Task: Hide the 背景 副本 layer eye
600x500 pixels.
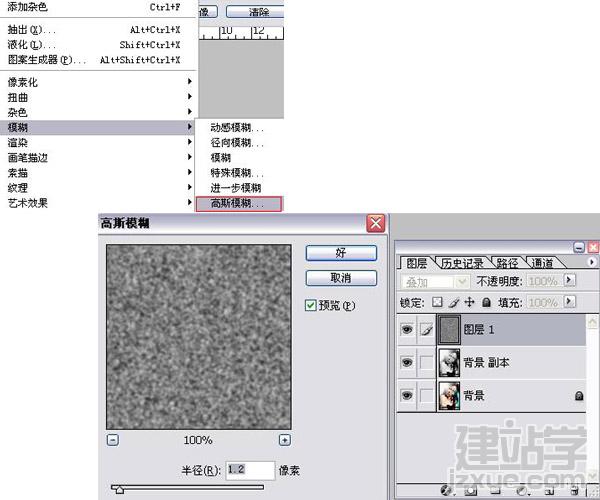Action: pyautogui.click(x=407, y=362)
